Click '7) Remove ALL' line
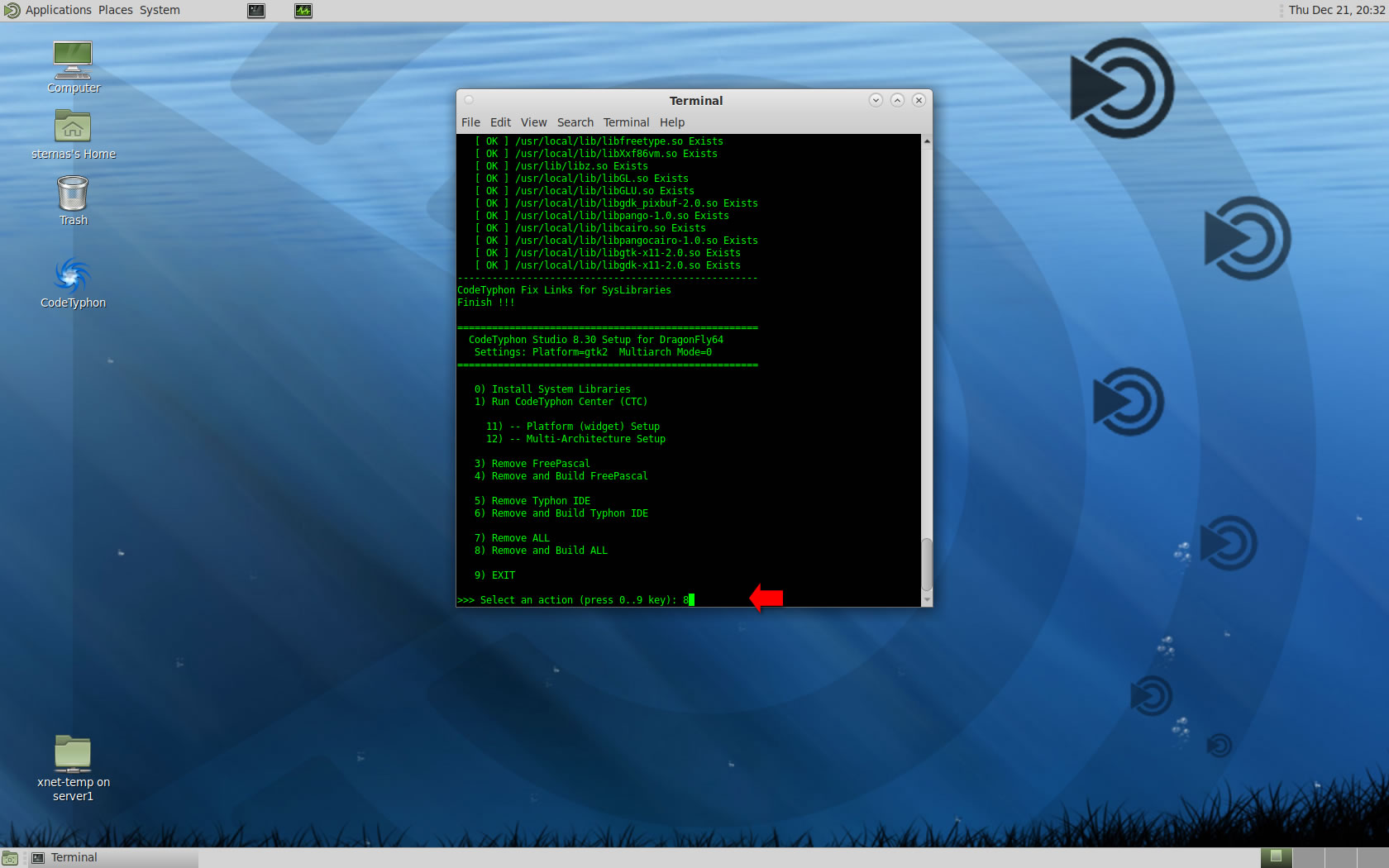The height and width of the screenshot is (868, 1389). [512, 538]
